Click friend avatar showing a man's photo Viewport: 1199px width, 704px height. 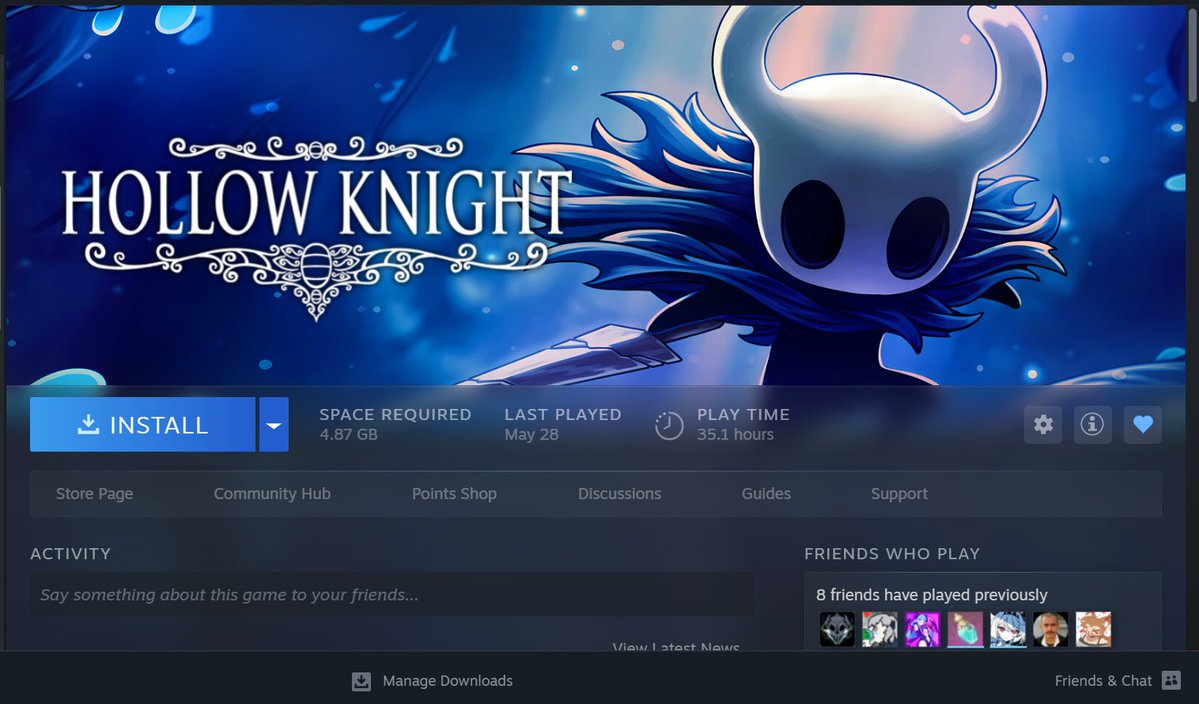click(1051, 630)
